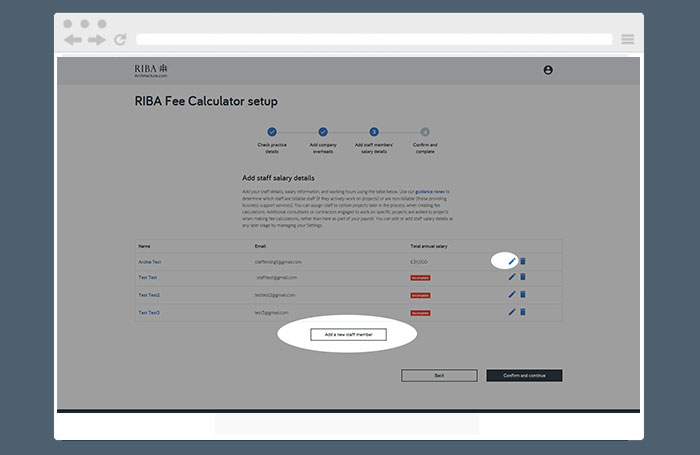The height and width of the screenshot is (455, 700).
Task: Edit the Archie Test staff row
Action: tap(512, 261)
